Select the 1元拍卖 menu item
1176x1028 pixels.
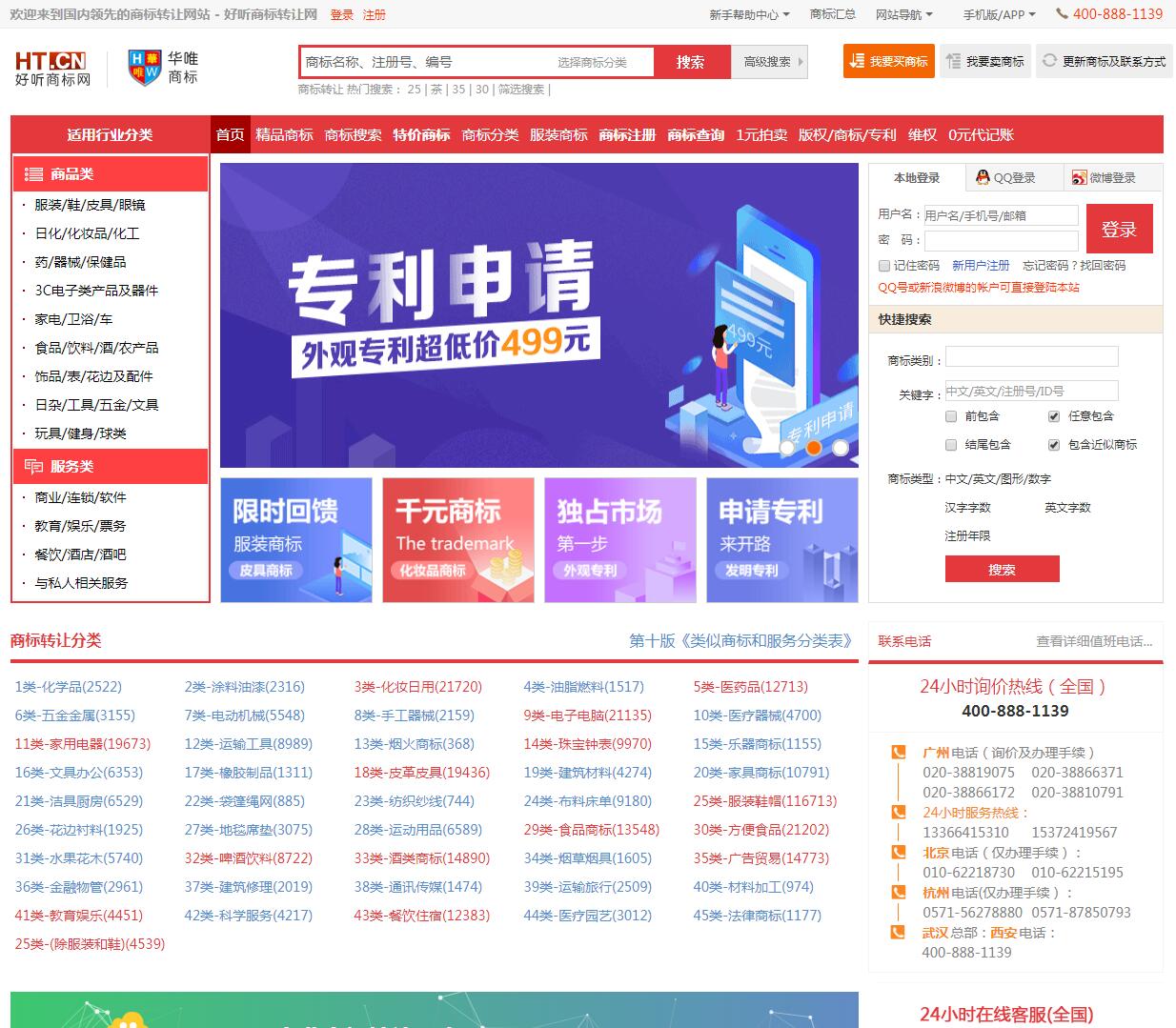pos(761,135)
